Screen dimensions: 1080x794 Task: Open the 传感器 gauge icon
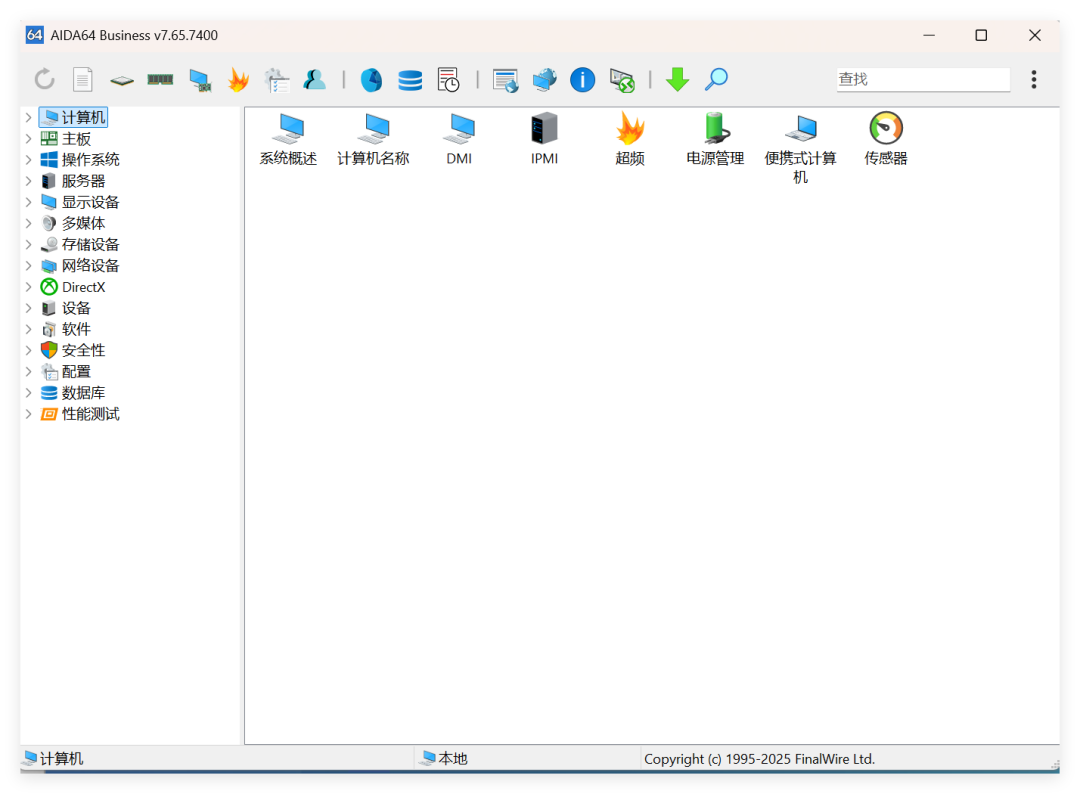coord(886,140)
